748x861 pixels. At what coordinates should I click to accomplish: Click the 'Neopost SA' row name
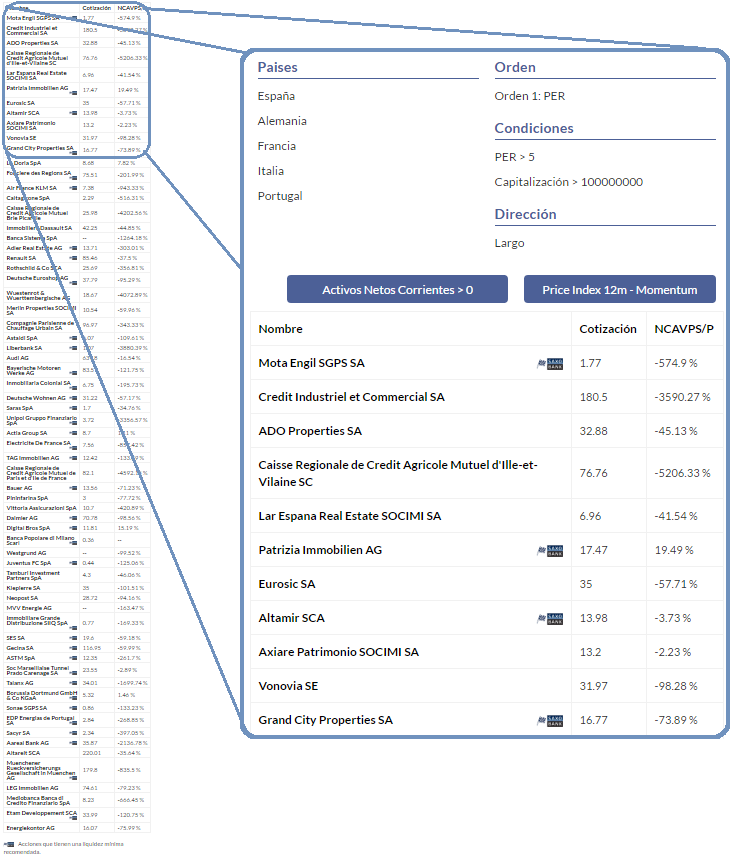pyautogui.click(x=22, y=598)
